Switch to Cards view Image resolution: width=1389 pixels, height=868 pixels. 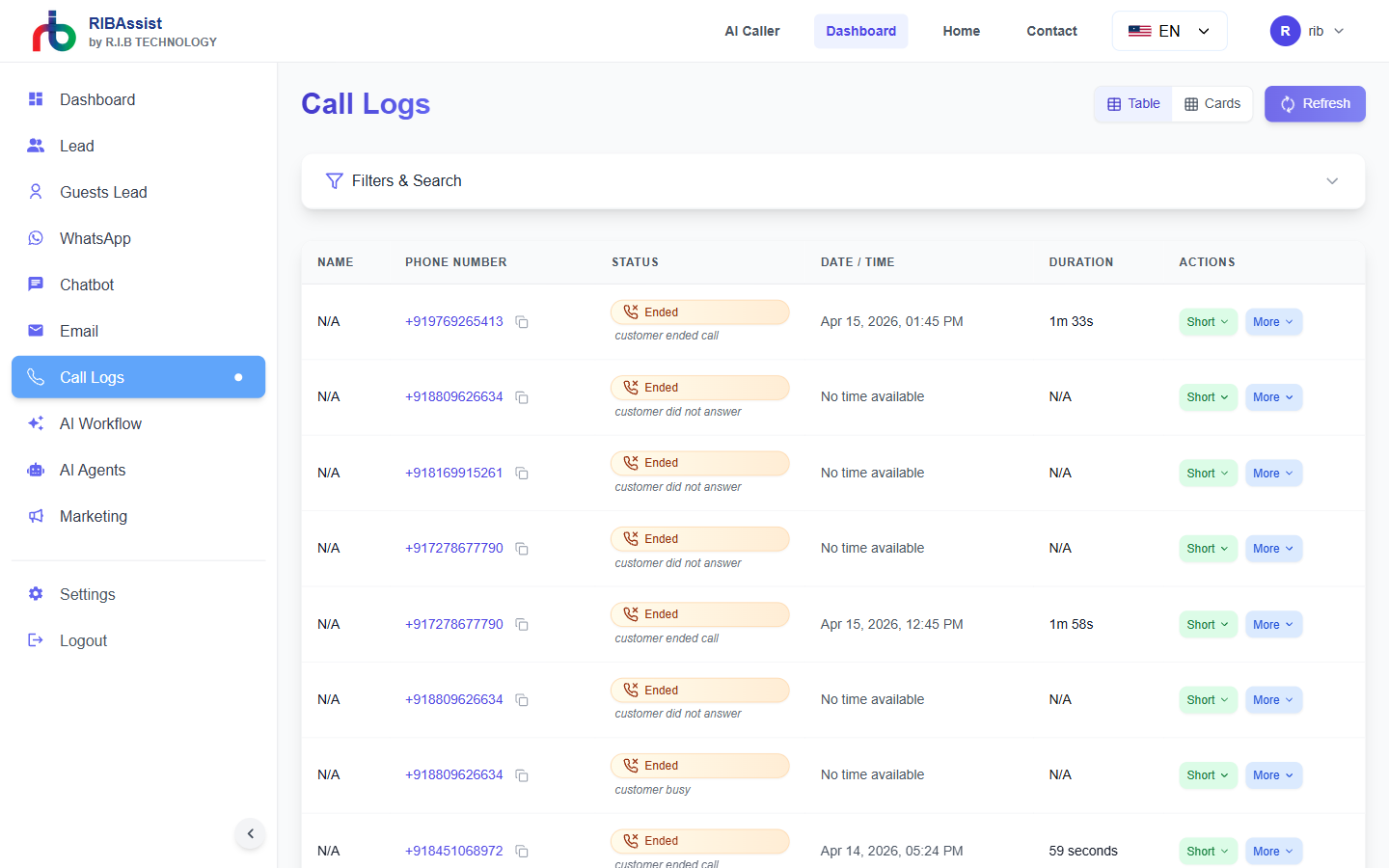click(1212, 103)
